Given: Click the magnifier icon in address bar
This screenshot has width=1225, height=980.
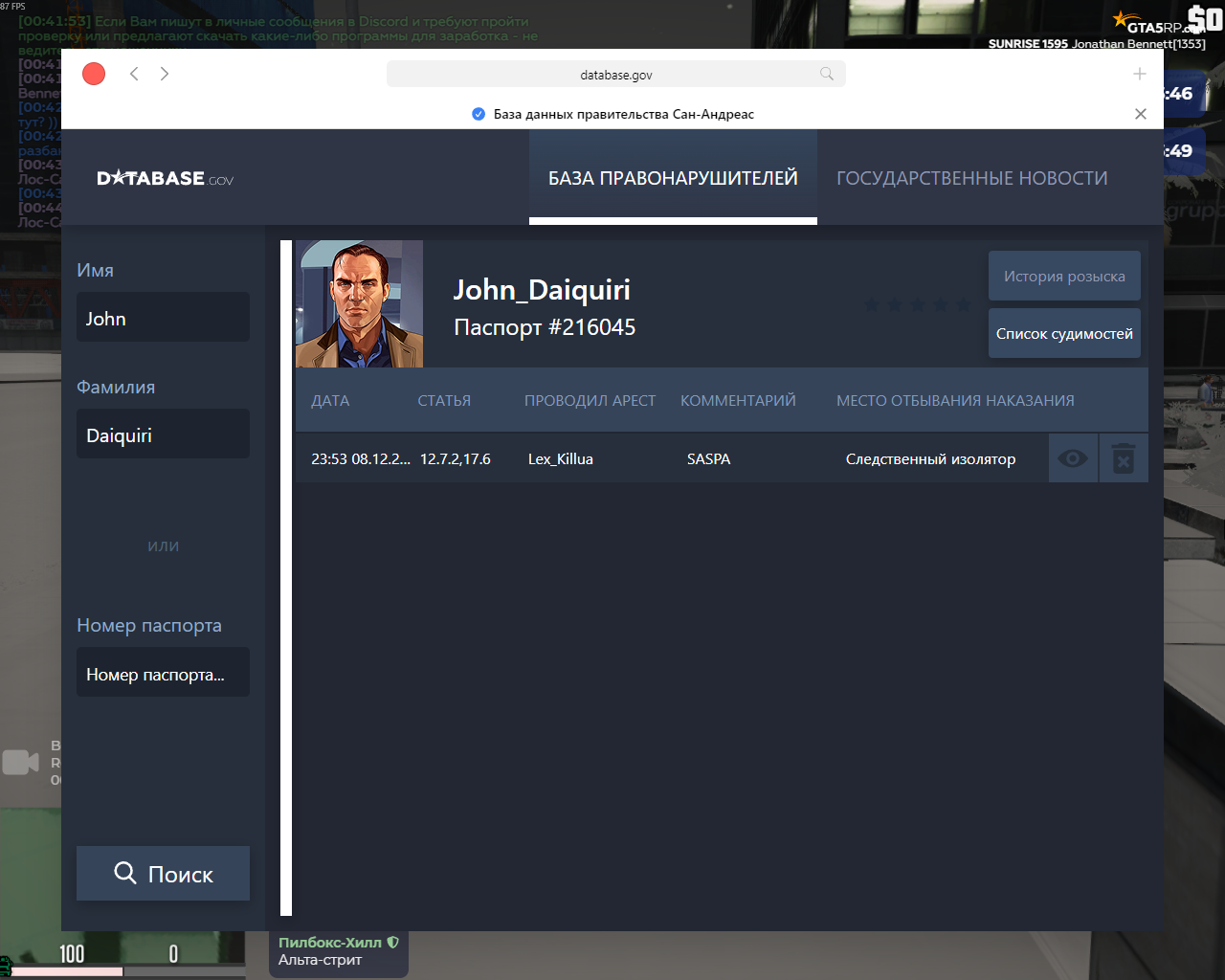Looking at the screenshot, I should pos(826,74).
